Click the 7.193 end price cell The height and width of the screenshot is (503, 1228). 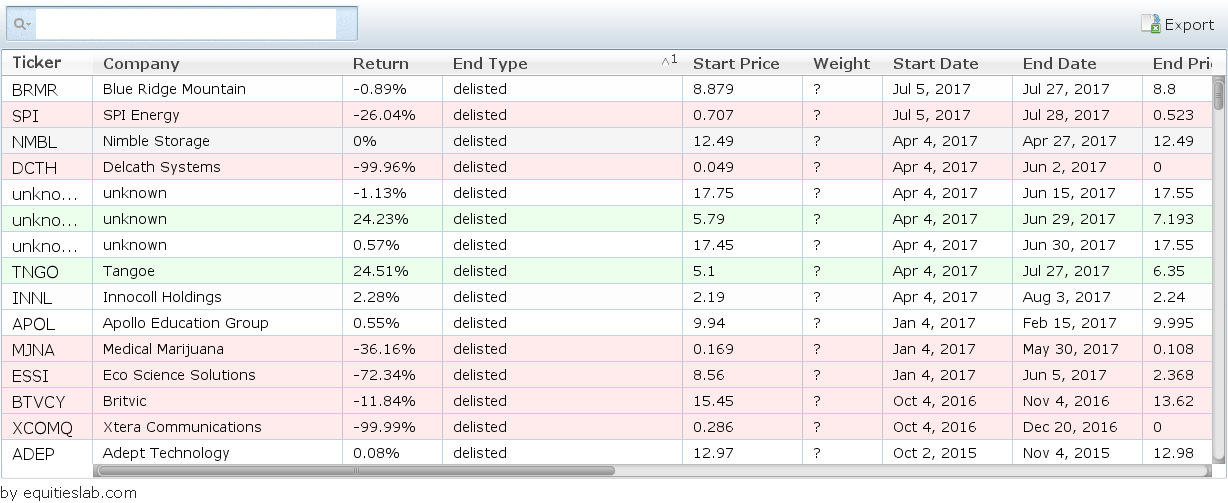1178,219
